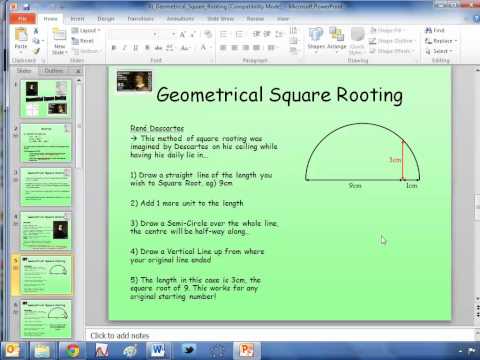Image resolution: width=480 pixels, height=360 pixels.
Task: Switch to the Insert tab
Action: pos(77,19)
